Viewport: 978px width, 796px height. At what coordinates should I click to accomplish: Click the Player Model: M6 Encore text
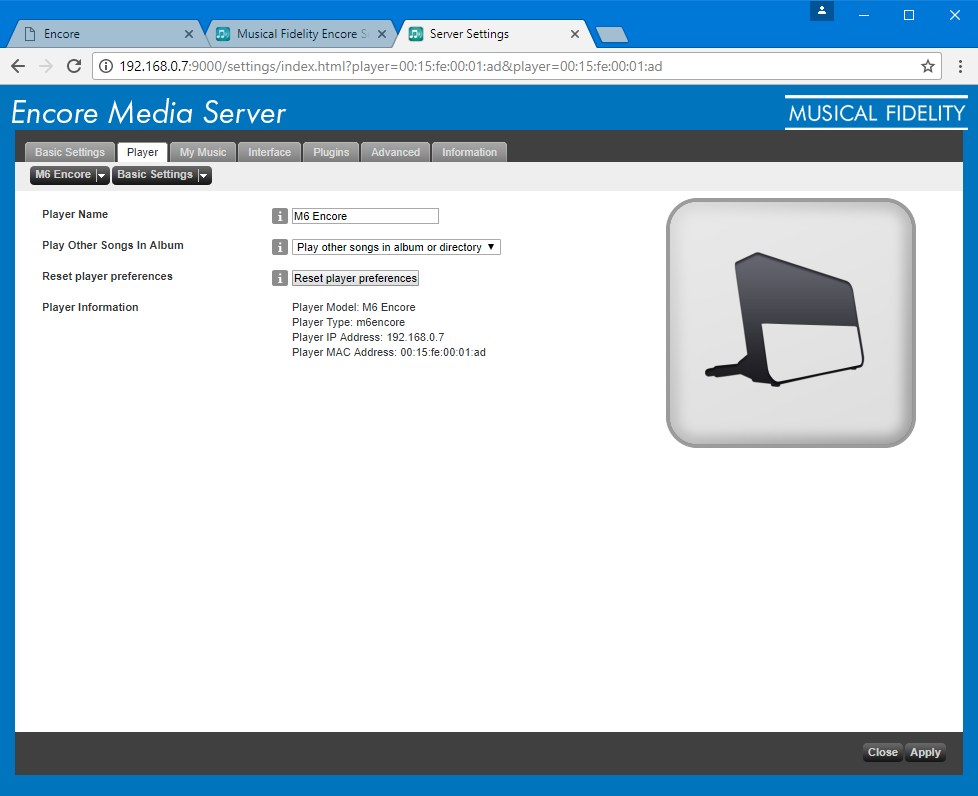[x=354, y=308]
